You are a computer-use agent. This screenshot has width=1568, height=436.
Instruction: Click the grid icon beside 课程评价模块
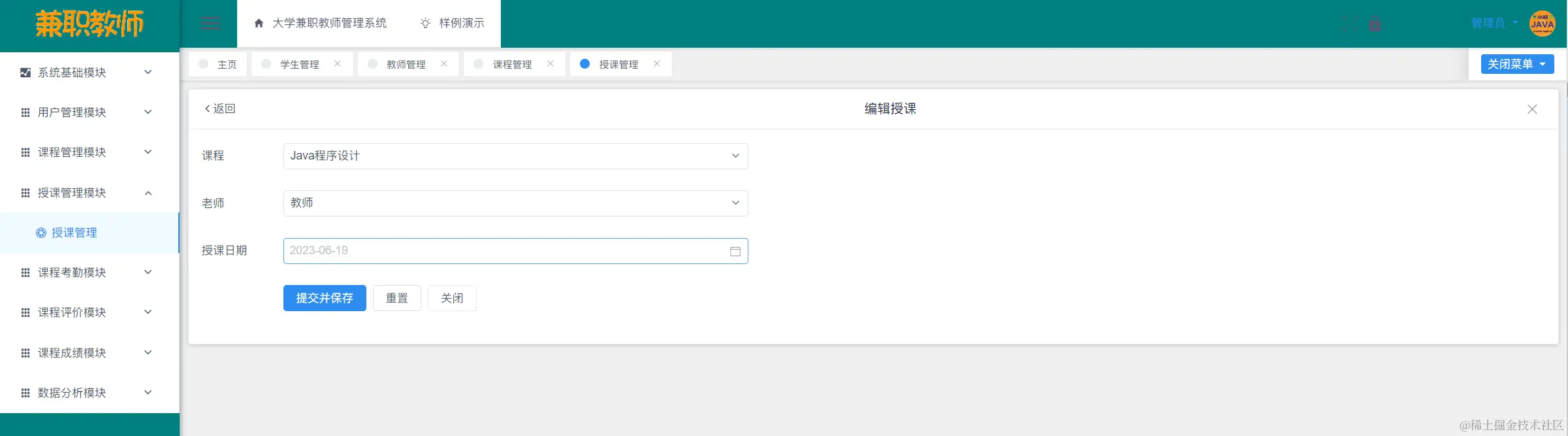(x=25, y=312)
